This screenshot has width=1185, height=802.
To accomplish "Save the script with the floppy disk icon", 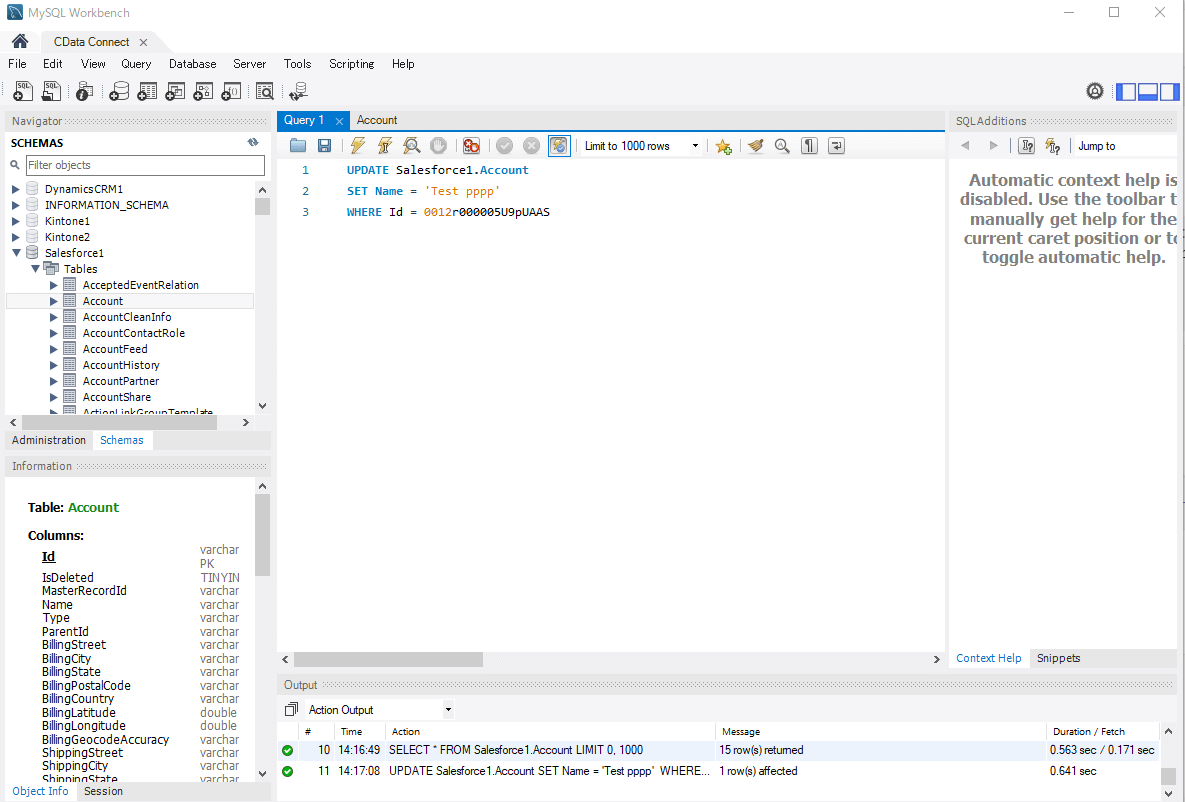I will coord(324,146).
